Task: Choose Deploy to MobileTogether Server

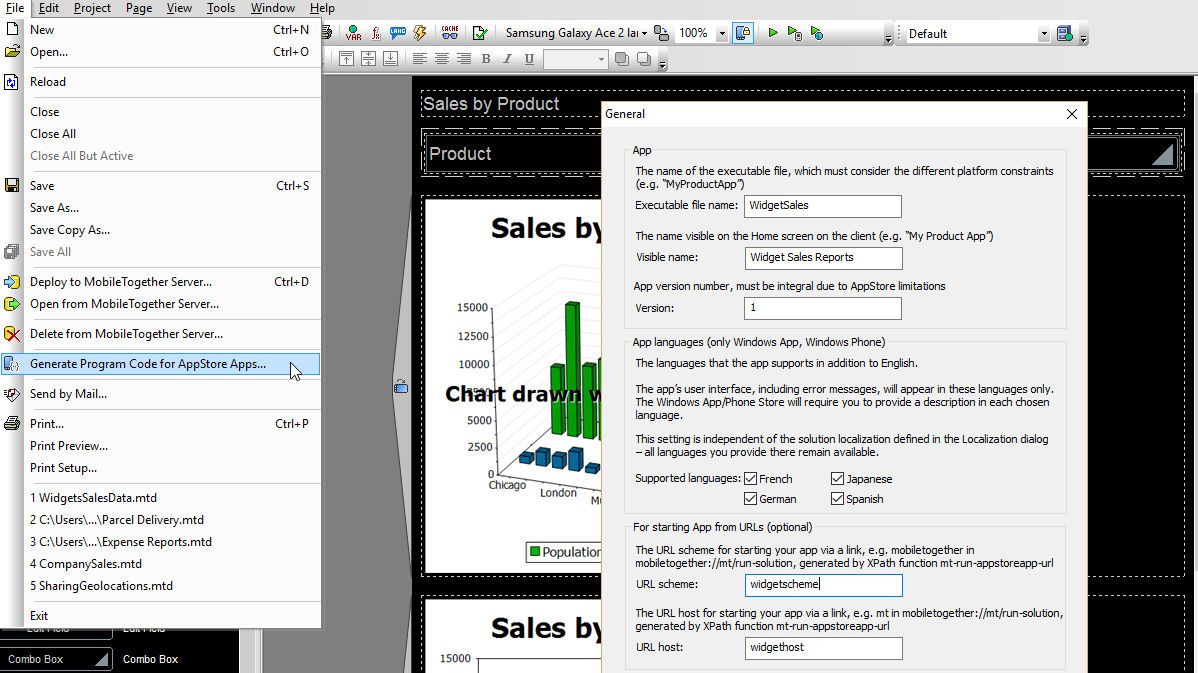Action: [160, 282]
